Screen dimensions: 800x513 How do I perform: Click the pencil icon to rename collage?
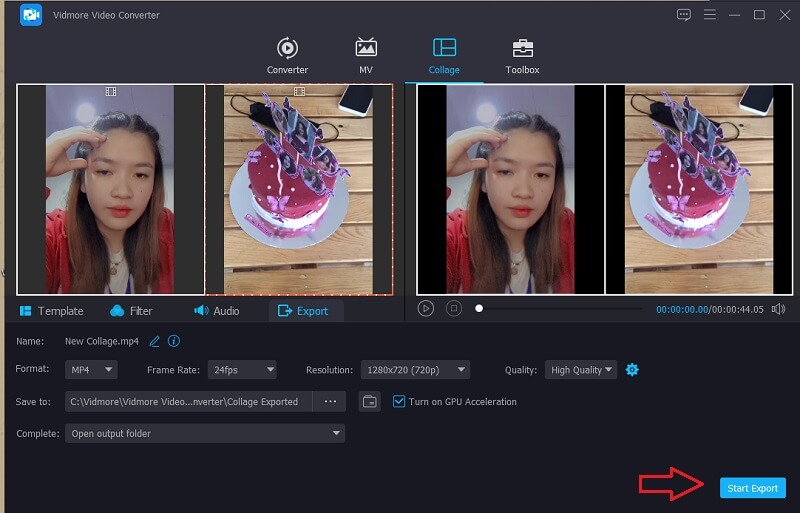coord(154,341)
